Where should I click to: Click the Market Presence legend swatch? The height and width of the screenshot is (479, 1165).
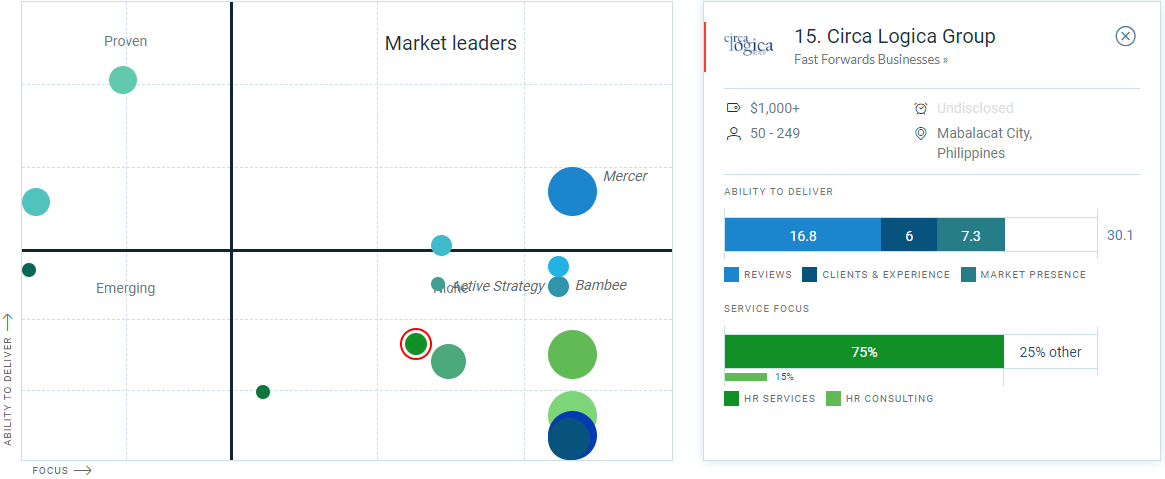[x=967, y=275]
